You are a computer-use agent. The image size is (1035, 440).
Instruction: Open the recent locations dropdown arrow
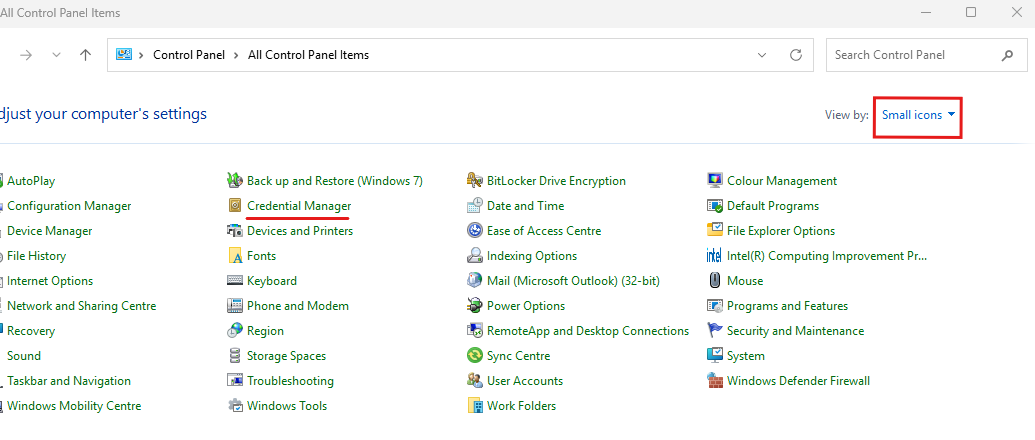click(56, 55)
